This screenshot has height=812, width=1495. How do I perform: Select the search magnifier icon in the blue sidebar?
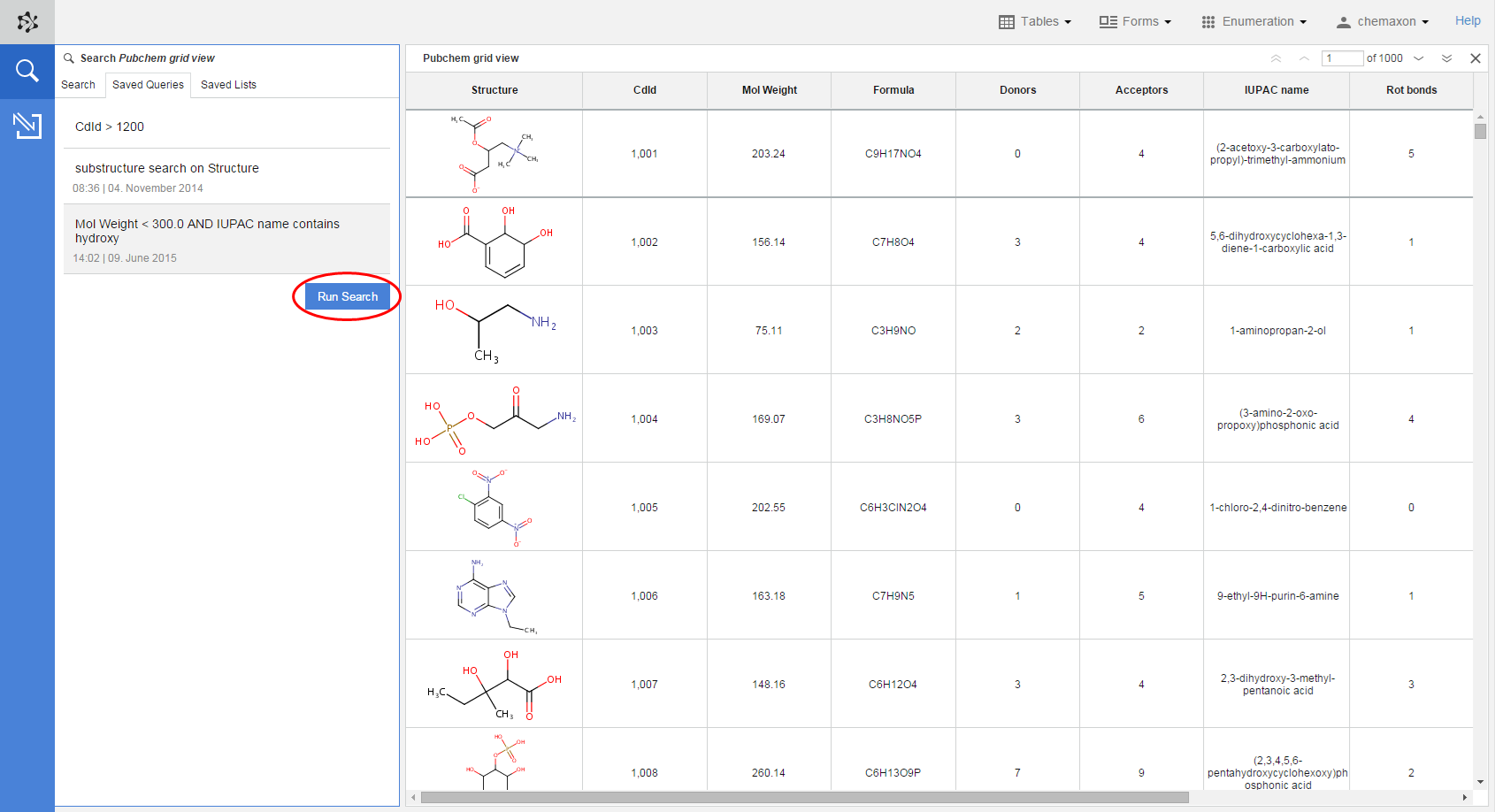[27, 71]
